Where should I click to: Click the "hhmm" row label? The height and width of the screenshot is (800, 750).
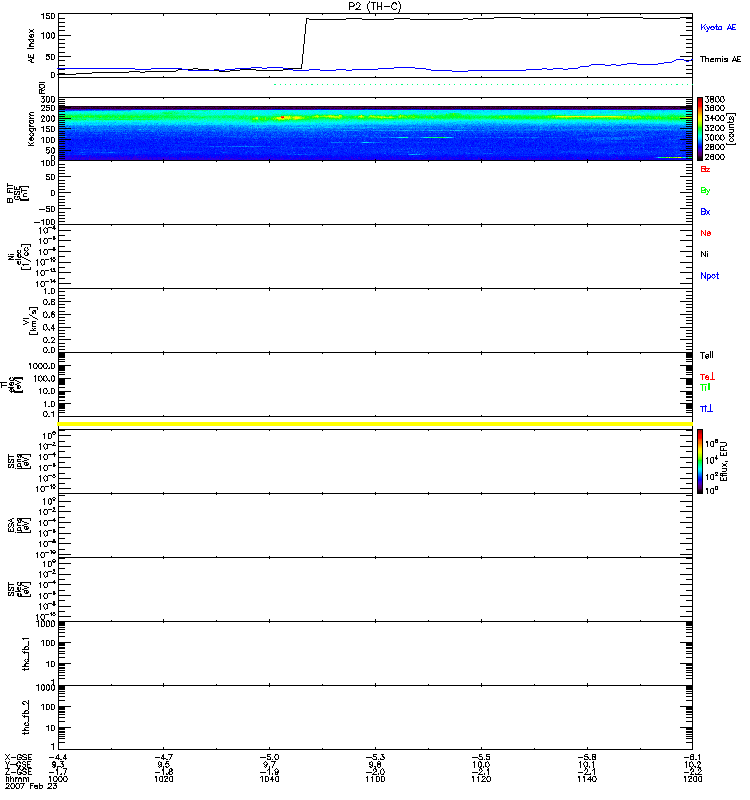(x=17, y=779)
